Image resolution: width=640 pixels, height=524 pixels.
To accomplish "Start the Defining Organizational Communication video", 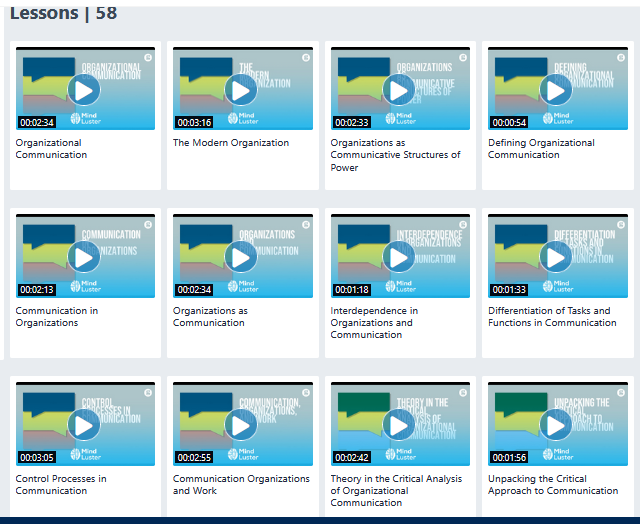I will [x=556, y=90].
